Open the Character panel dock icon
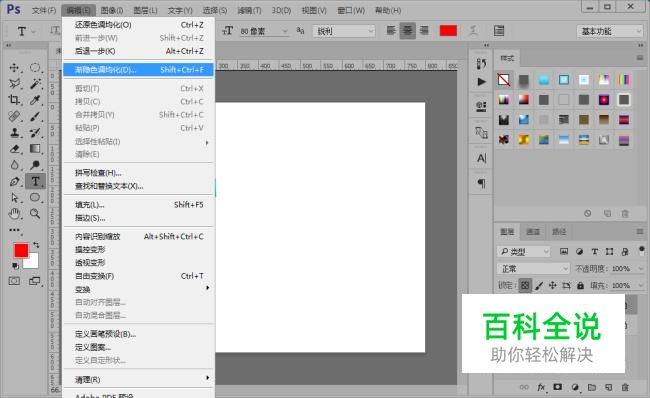Image resolution: width=650 pixels, height=398 pixels. pos(481,158)
